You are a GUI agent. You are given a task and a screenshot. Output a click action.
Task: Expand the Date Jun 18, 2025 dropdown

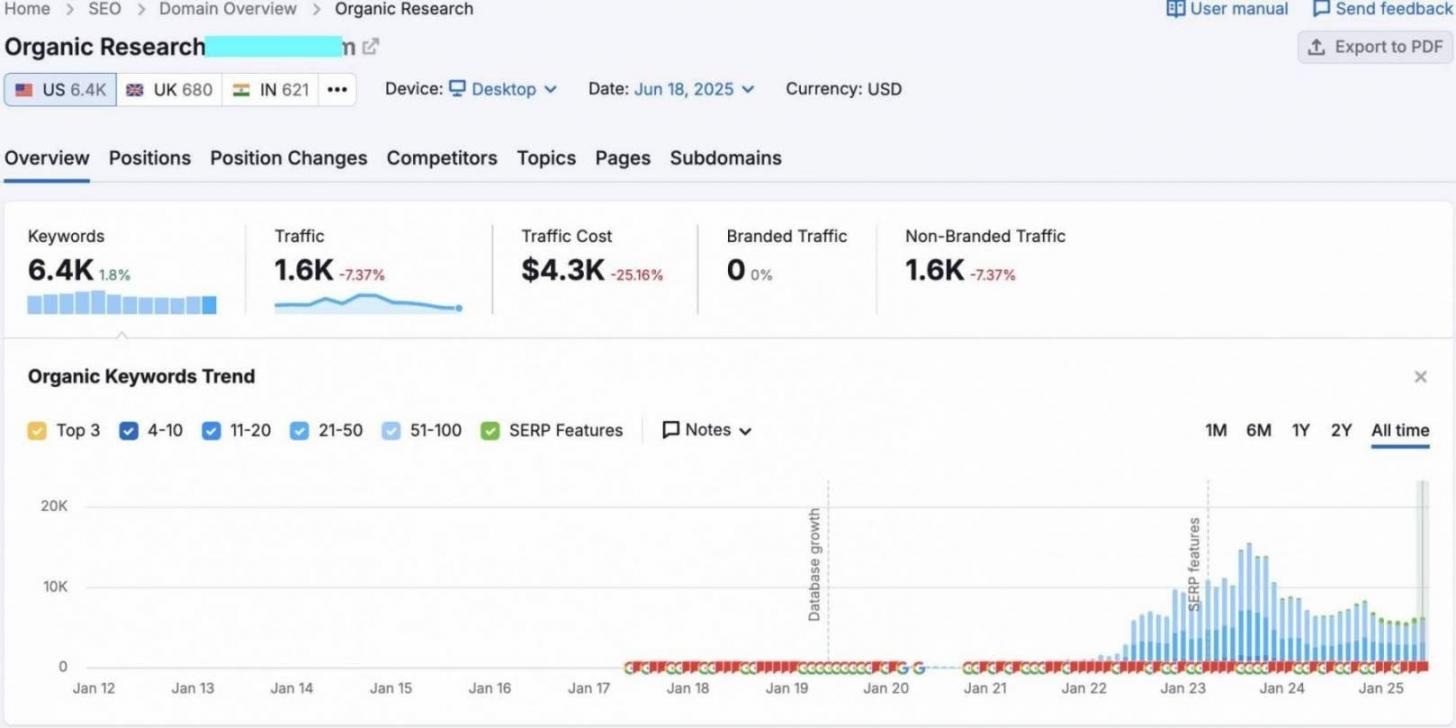pos(694,89)
